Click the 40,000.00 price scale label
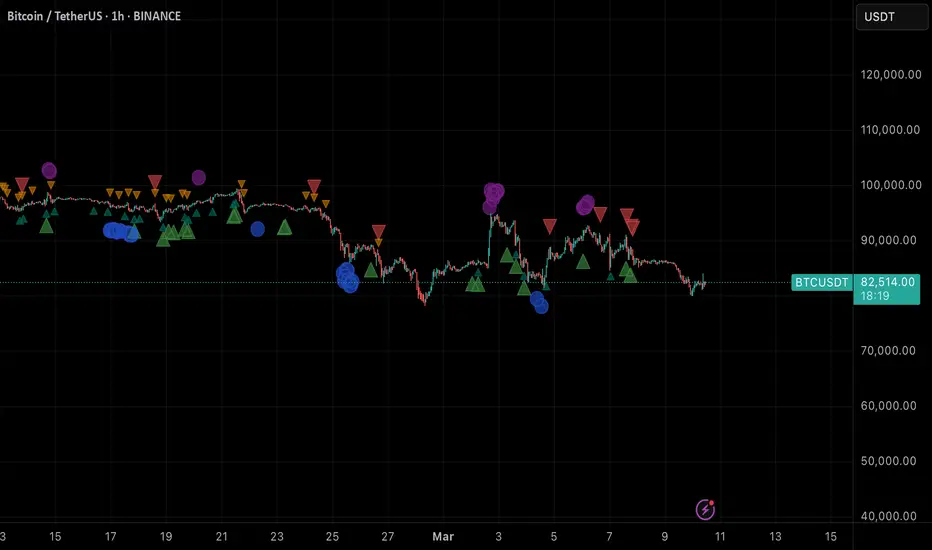Screen dimensions: 932x550 click(x=889, y=516)
